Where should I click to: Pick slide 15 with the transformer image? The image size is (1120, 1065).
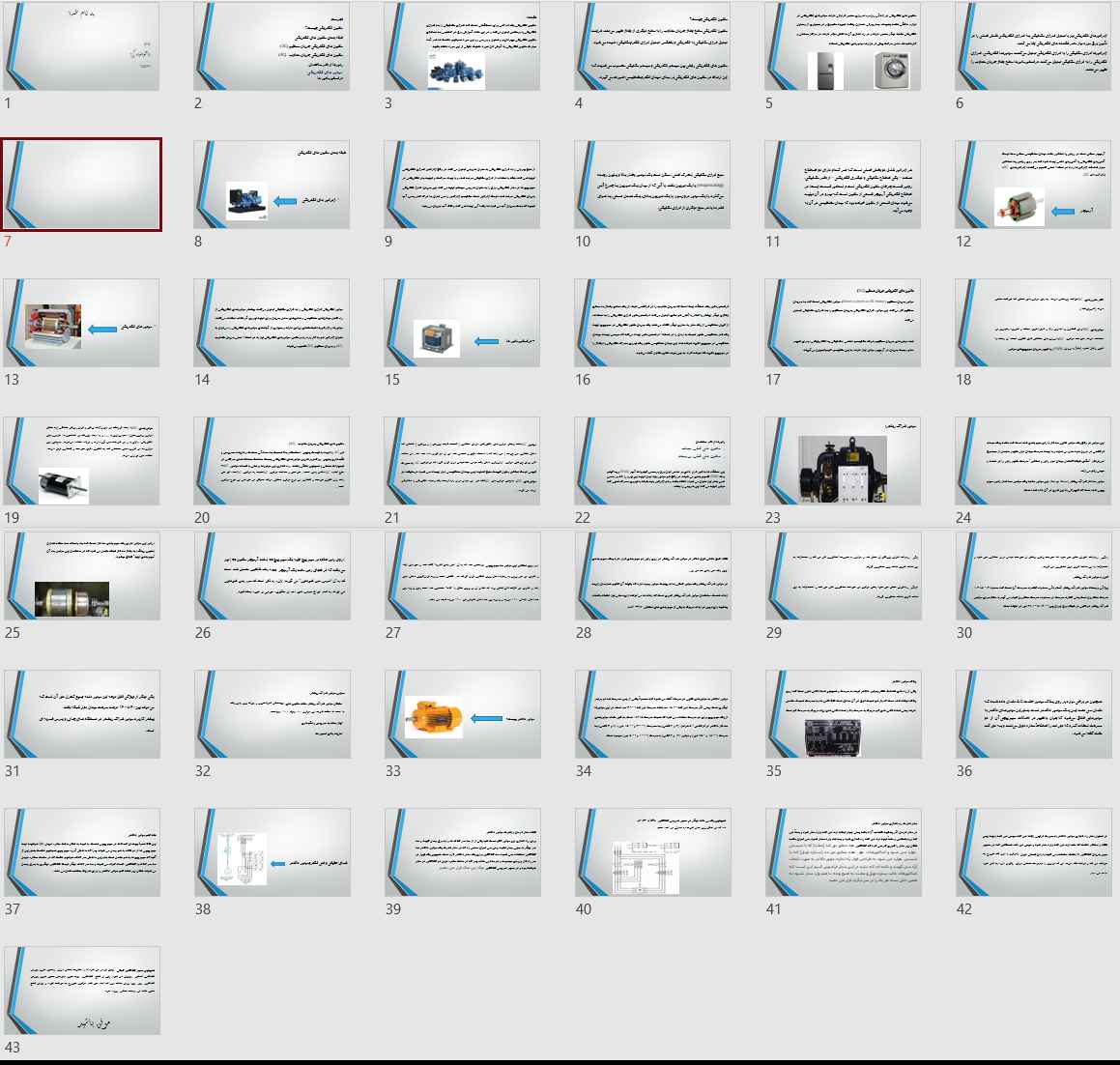point(462,323)
